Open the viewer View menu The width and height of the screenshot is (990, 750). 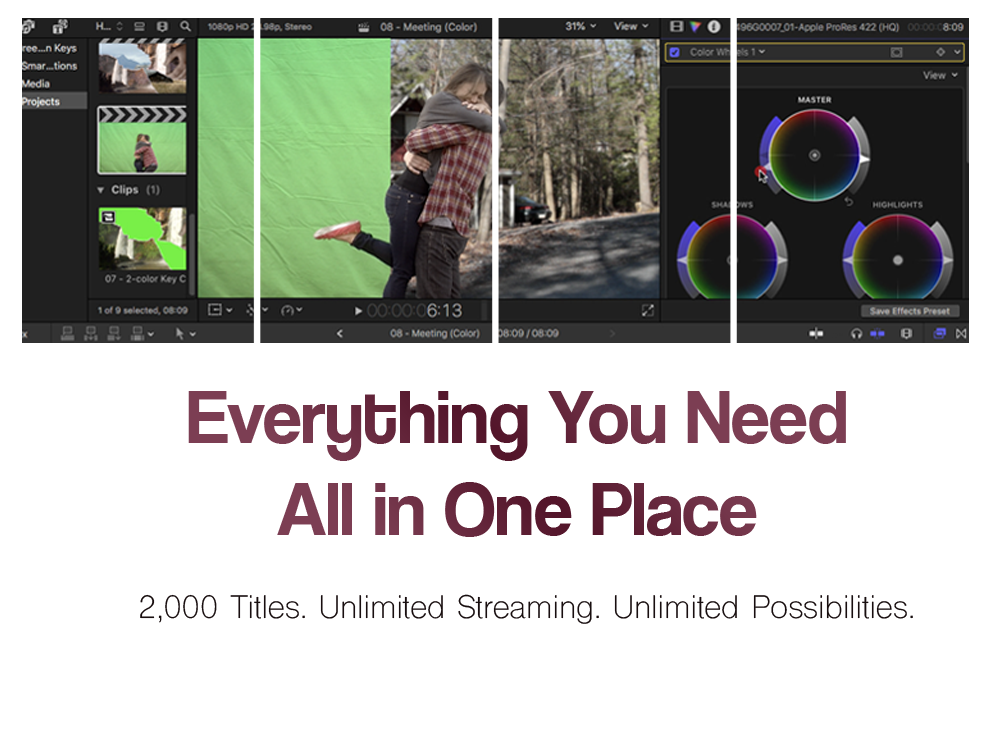pyautogui.click(x=631, y=26)
